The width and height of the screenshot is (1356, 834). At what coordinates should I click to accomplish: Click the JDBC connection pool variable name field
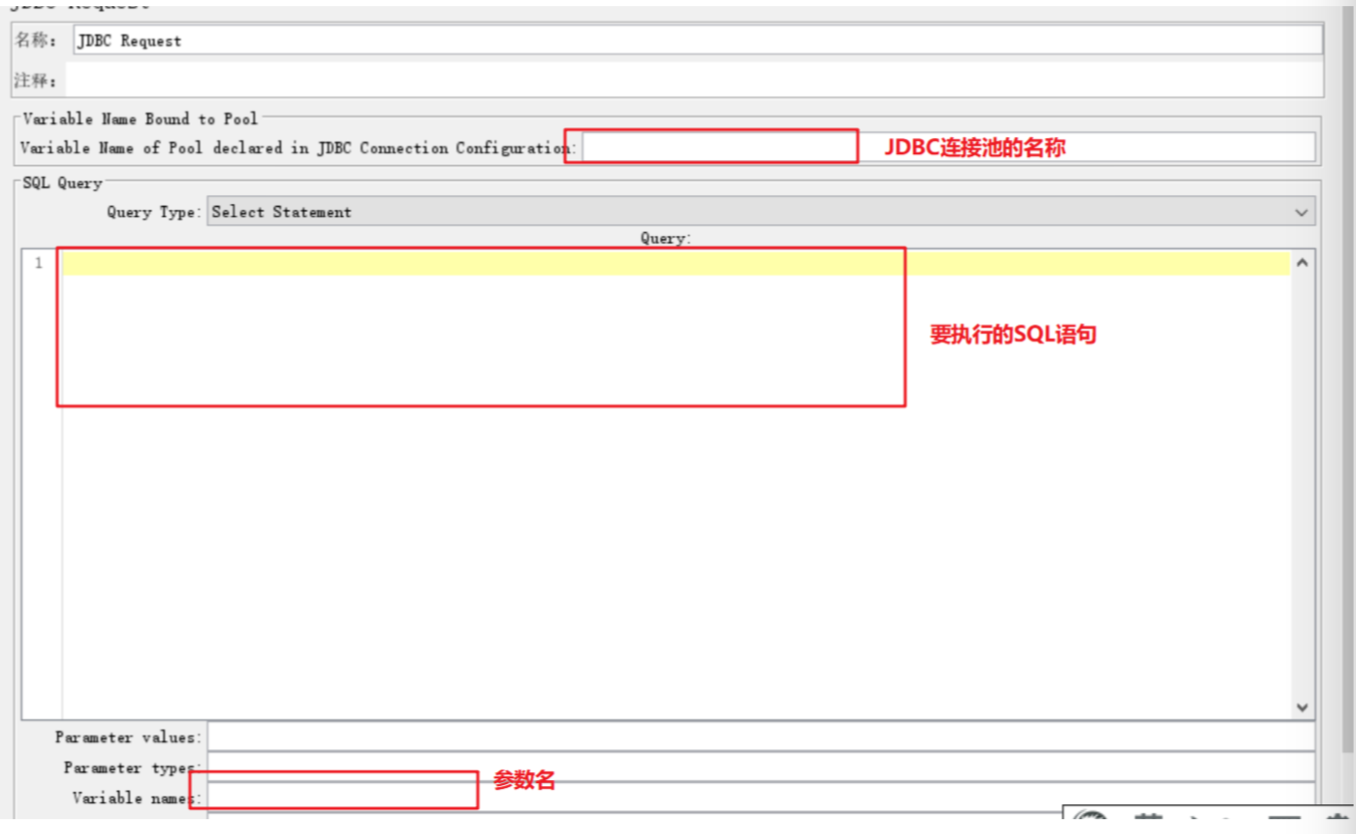click(x=948, y=147)
